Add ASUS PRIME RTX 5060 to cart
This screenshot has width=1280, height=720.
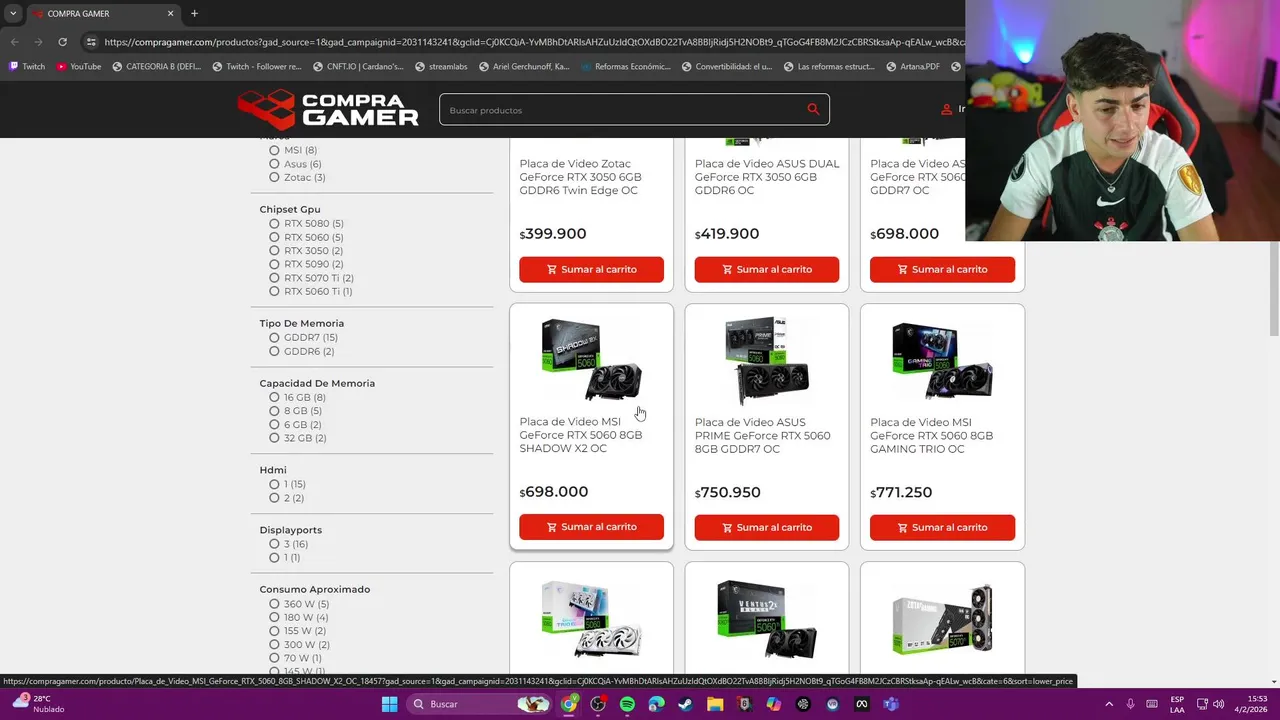(x=767, y=527)
